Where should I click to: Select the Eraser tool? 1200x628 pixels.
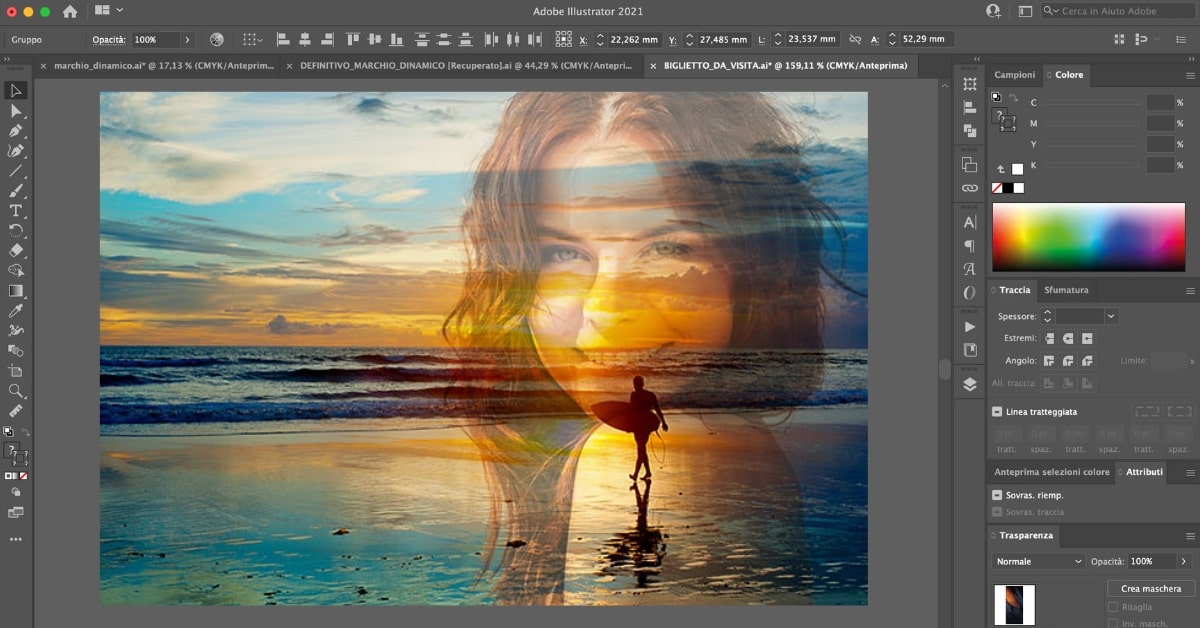tap(16, 250)
